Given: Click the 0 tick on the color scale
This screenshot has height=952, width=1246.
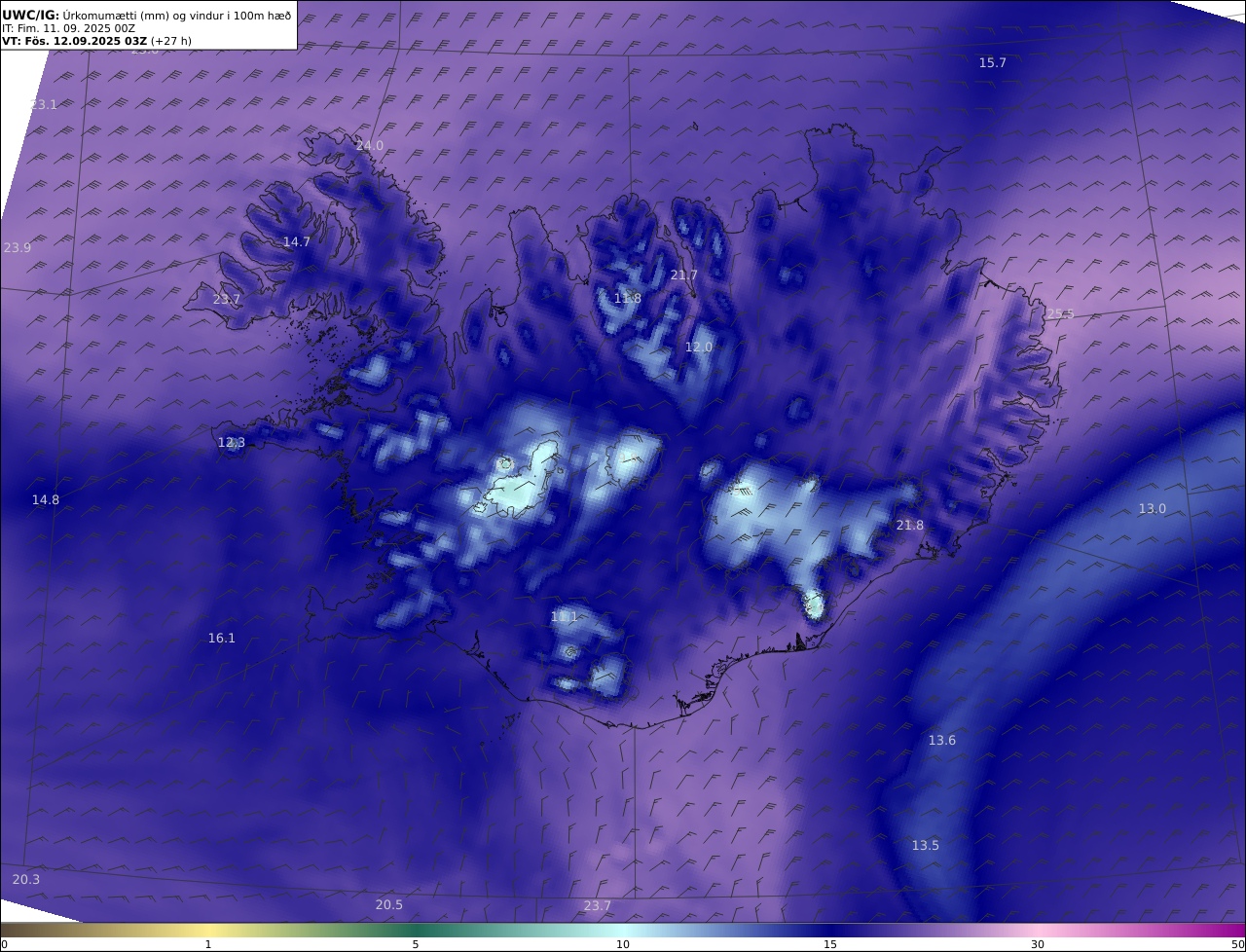Looking at the screenshot, I should click(x=4, y=944).
